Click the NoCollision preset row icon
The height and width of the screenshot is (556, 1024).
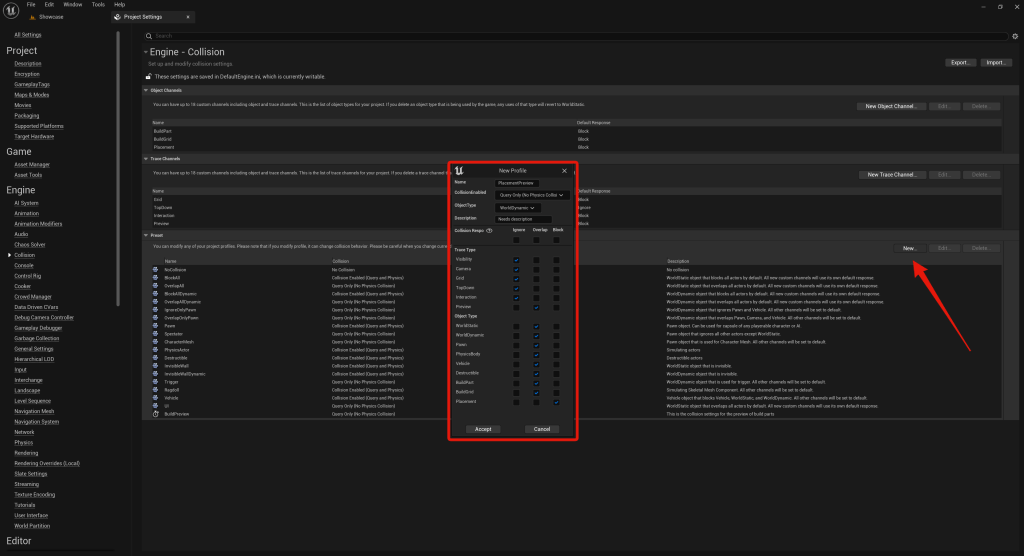coord(155,270)
